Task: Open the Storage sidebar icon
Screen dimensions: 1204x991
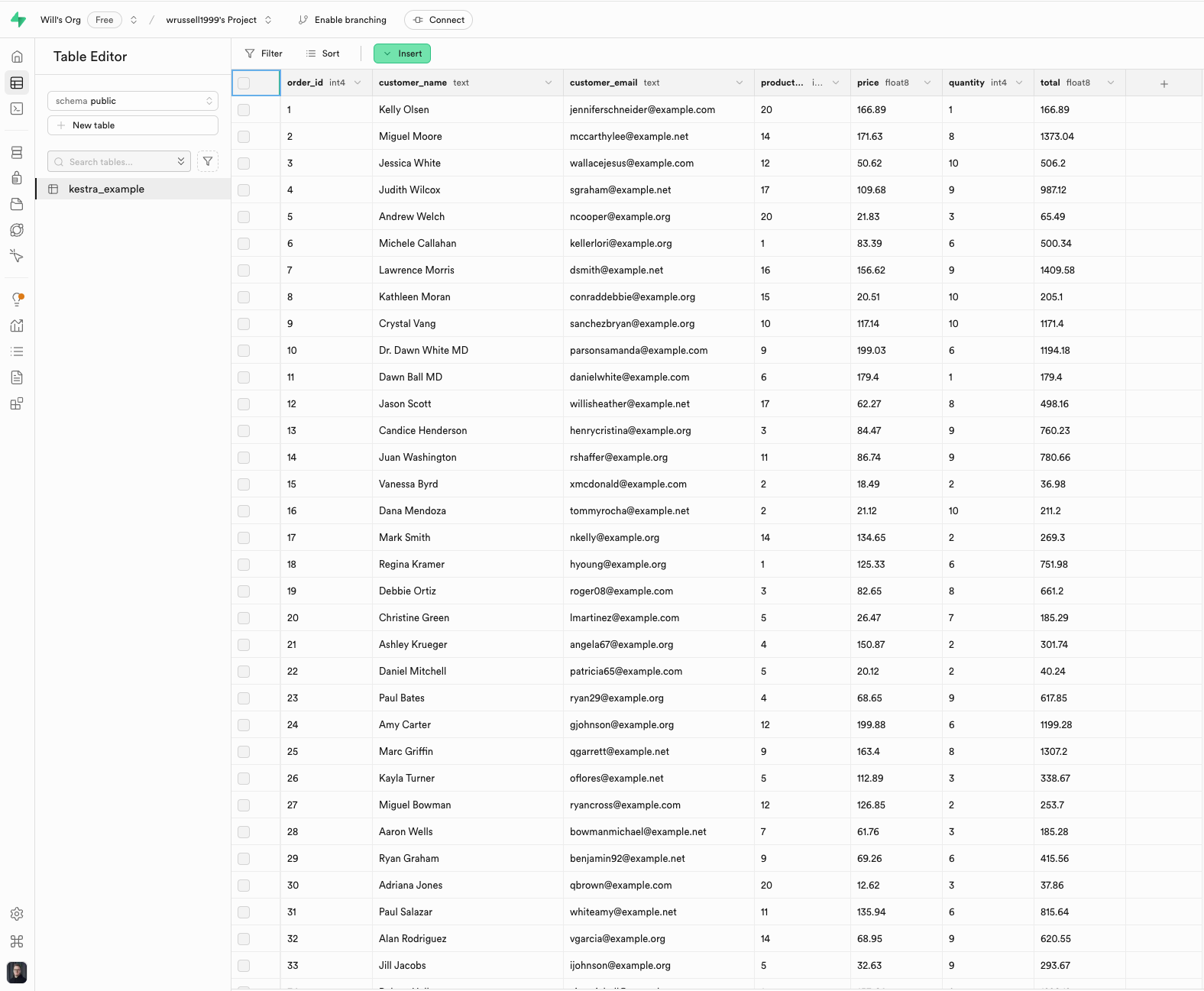Action: [17, 204]
